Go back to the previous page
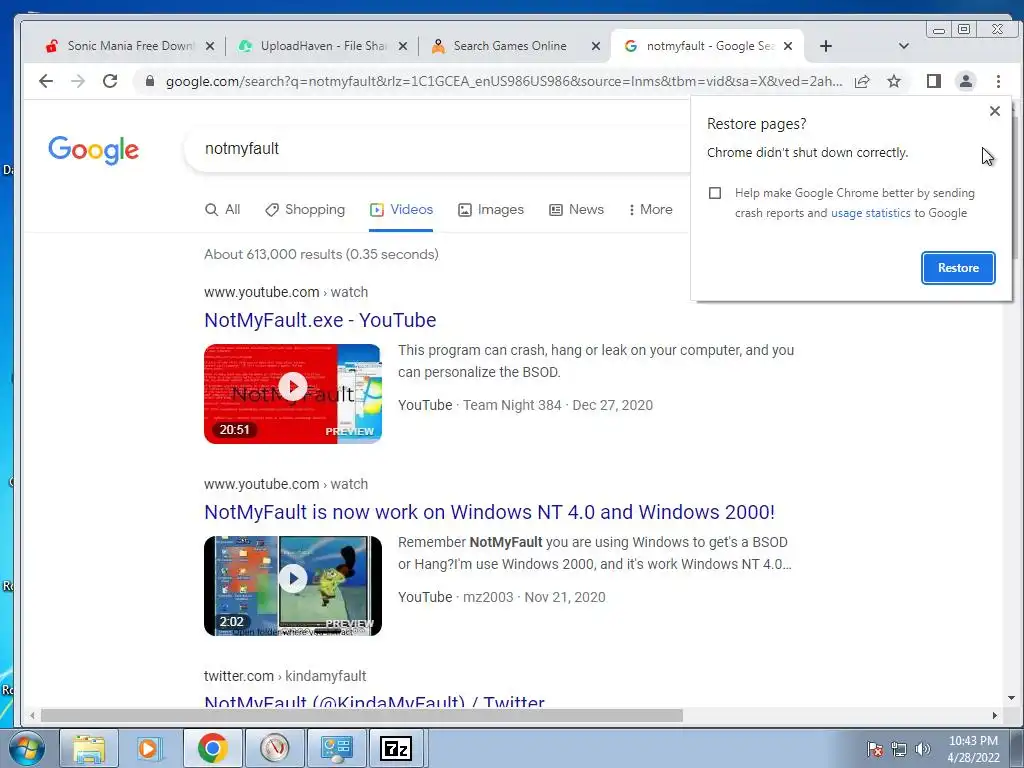 pyautogui.click(x=46, y=81)
